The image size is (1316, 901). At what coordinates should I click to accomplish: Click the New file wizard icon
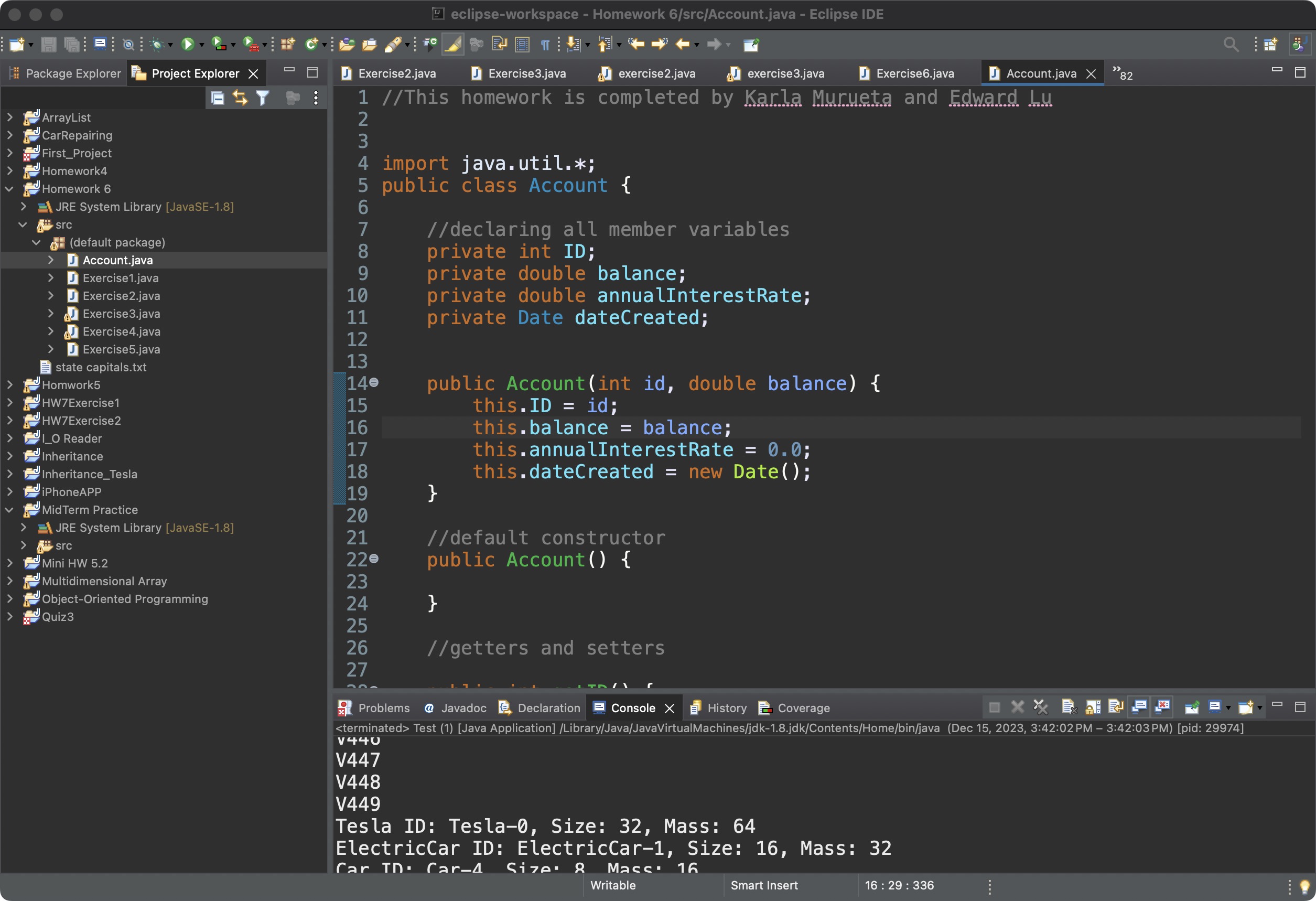[16, 44]
